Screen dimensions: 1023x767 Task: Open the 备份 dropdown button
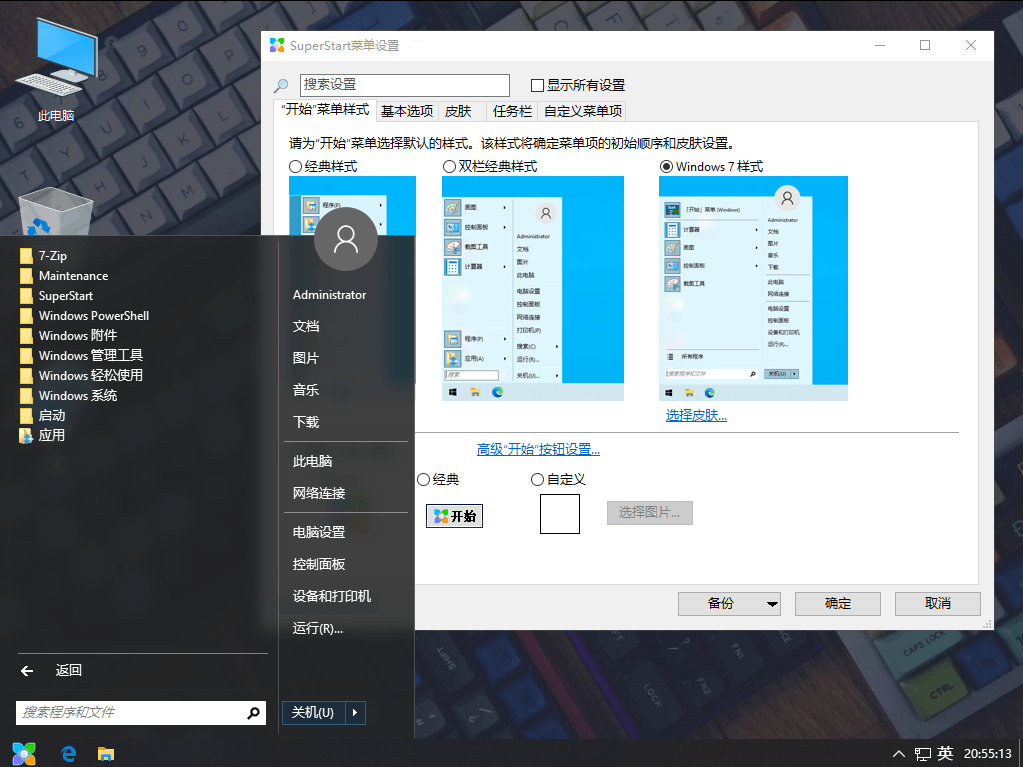pos(729,604)
